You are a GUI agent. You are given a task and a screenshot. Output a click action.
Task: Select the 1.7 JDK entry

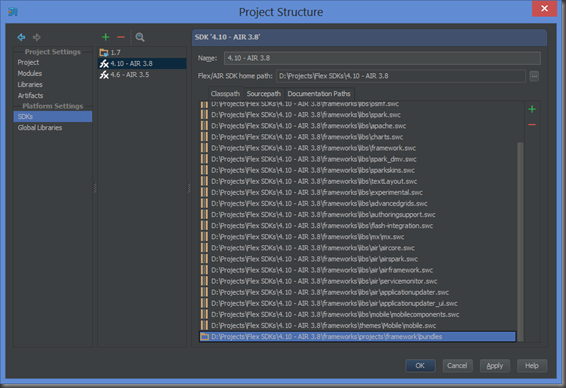pos(142,53)
